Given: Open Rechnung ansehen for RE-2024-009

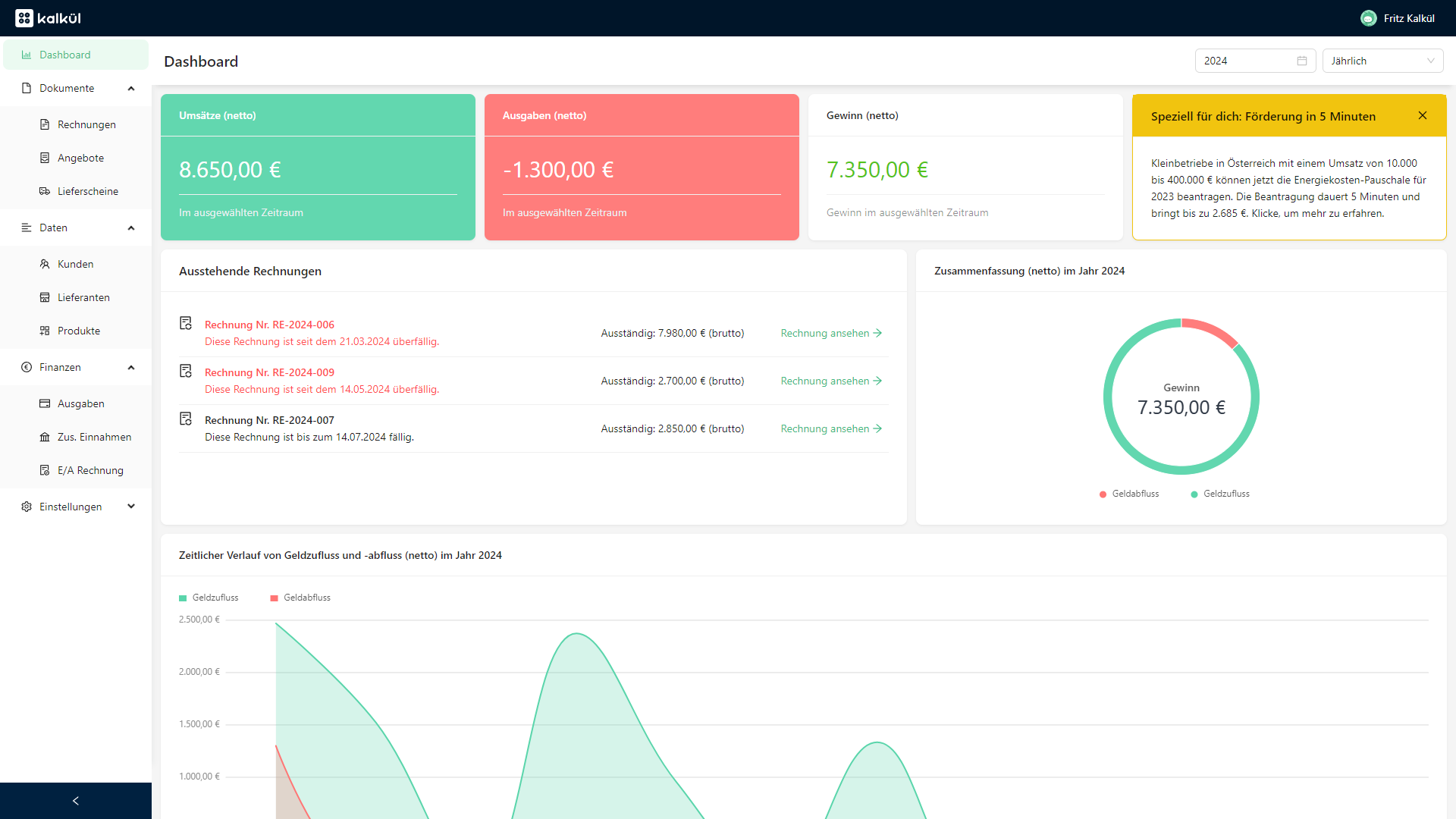Looking at the screenshot, I should pos(830,381).
